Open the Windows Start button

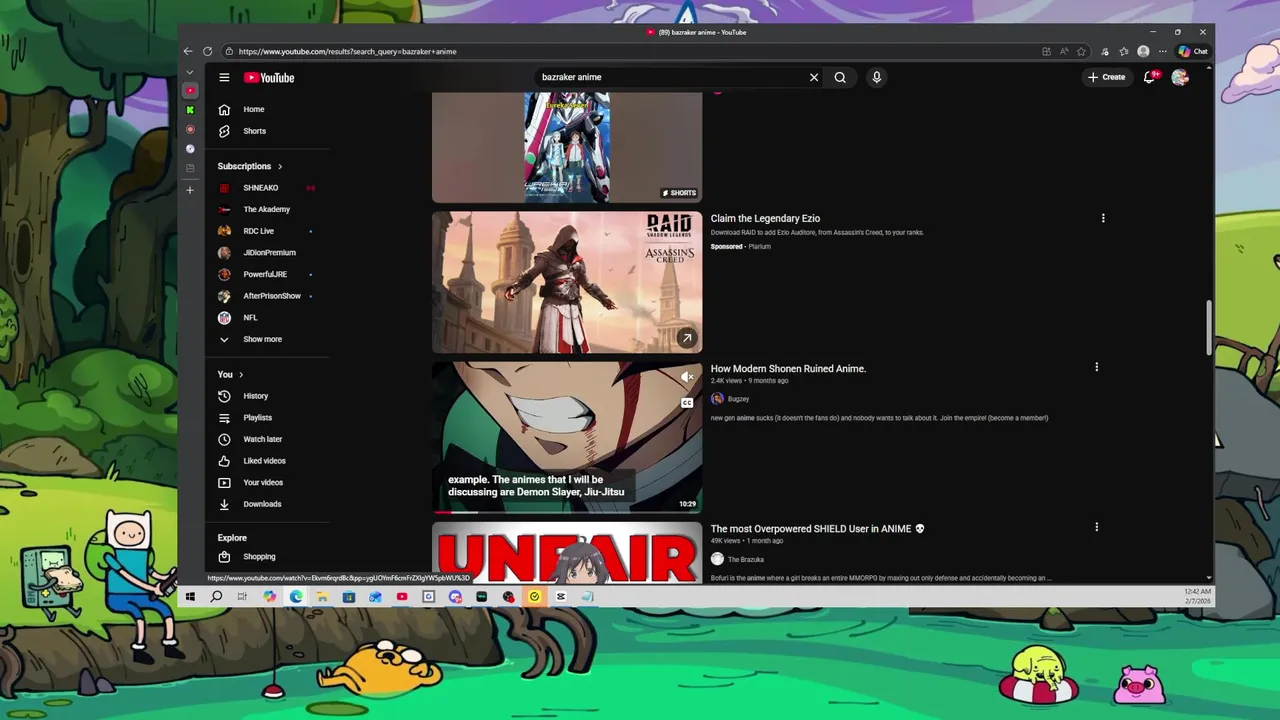(x=190, y=597)
